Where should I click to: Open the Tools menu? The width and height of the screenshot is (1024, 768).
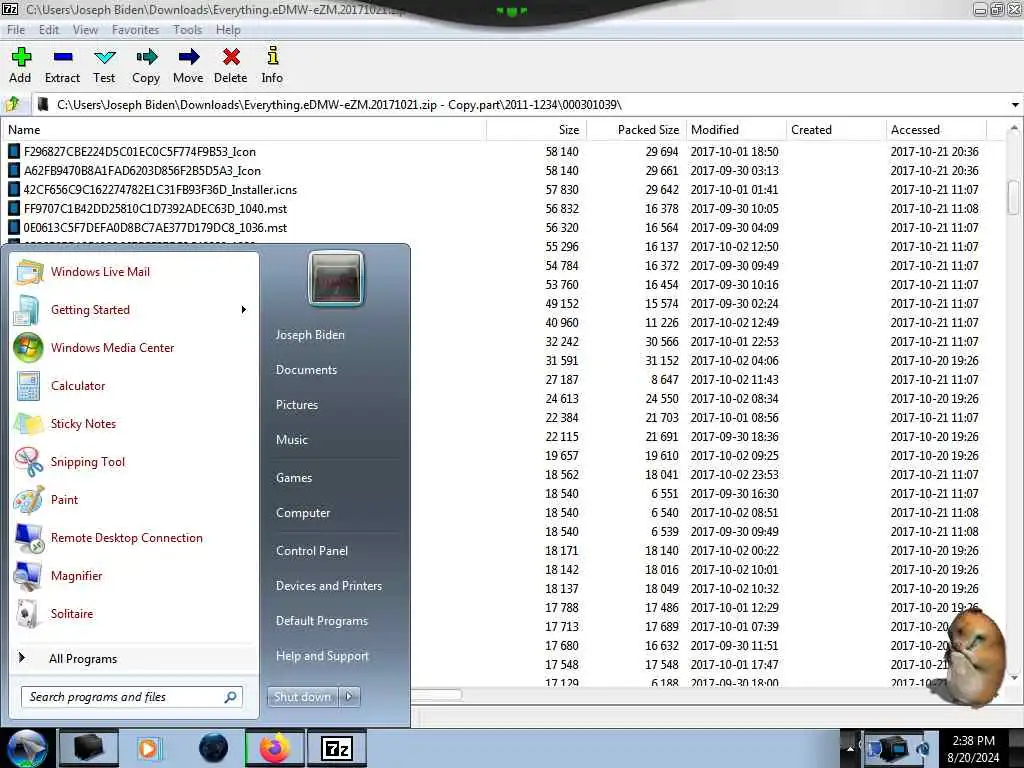pyautogui.click(x=187, y=30)
